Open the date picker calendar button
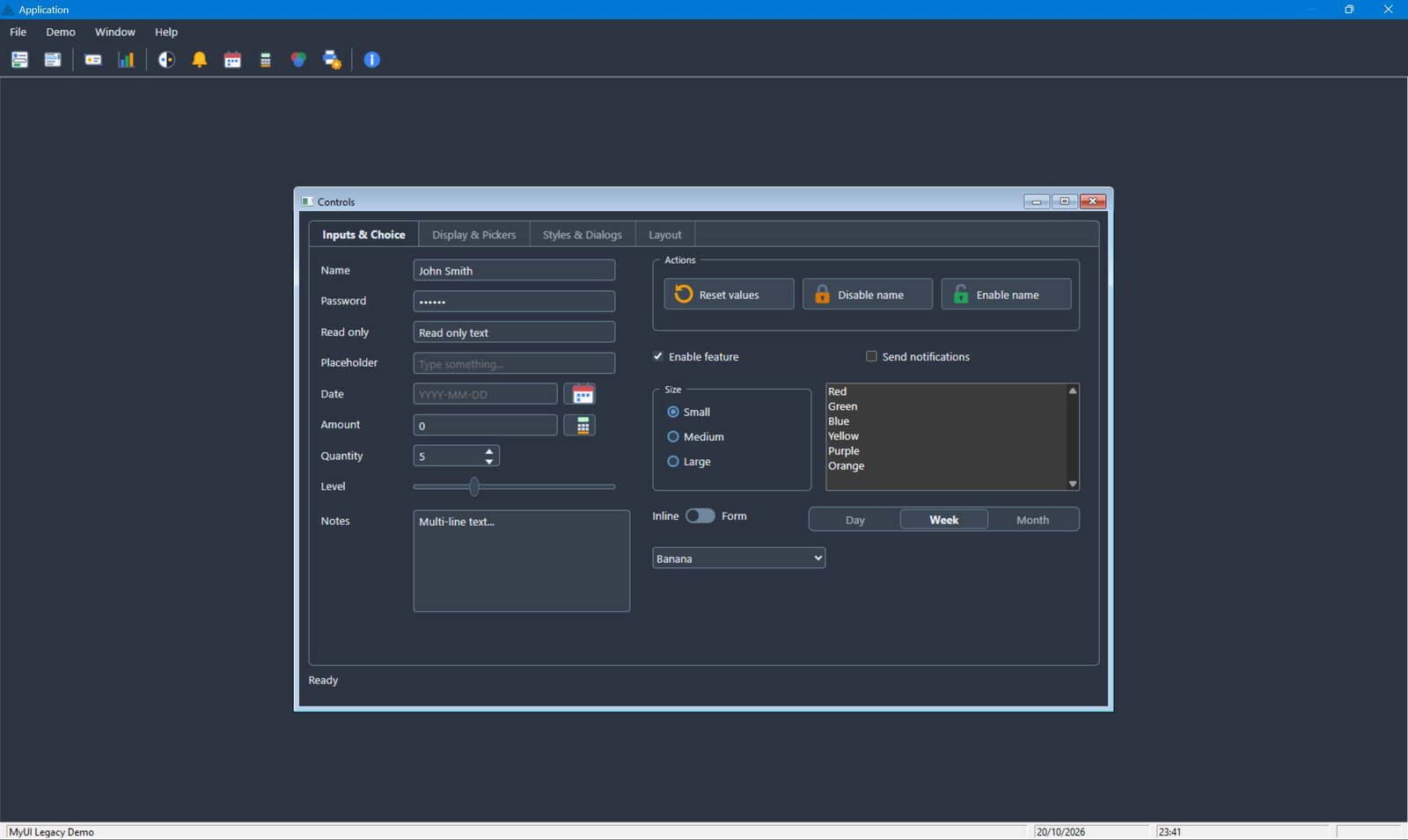The width and height of the screenshot is (1408, 840). coord(580,394)
